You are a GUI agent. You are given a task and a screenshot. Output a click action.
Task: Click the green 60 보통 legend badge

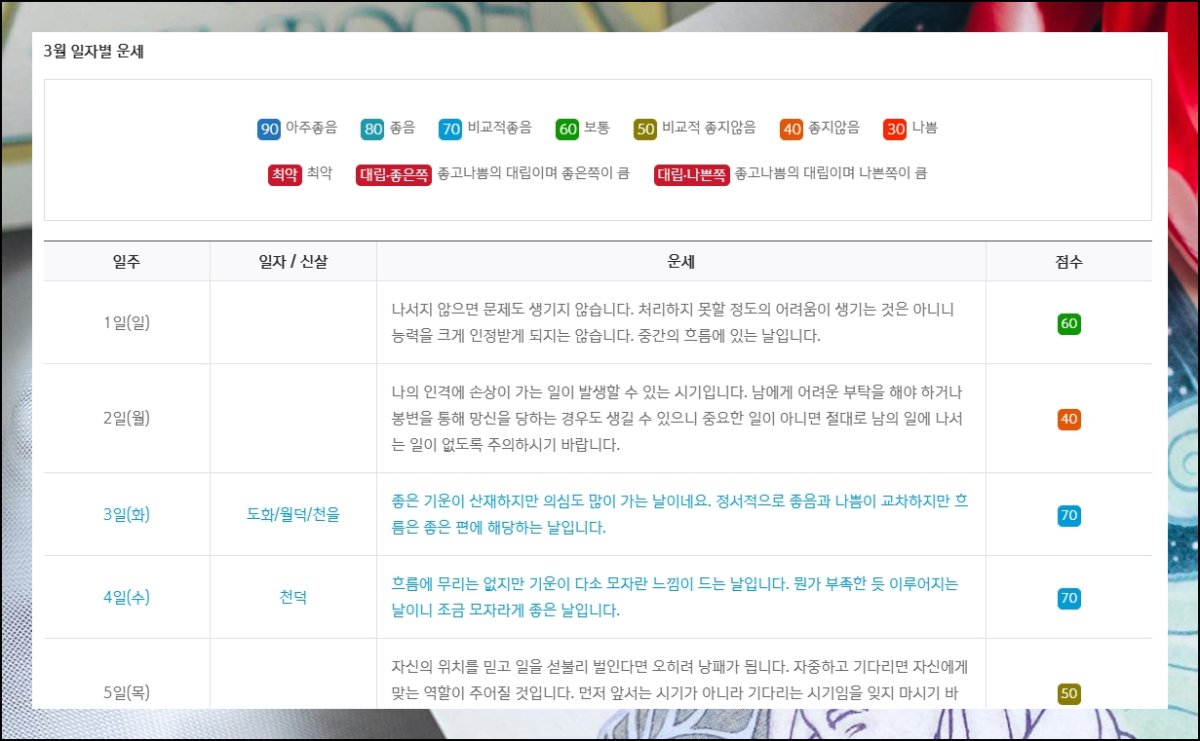[x=568, y=129]
